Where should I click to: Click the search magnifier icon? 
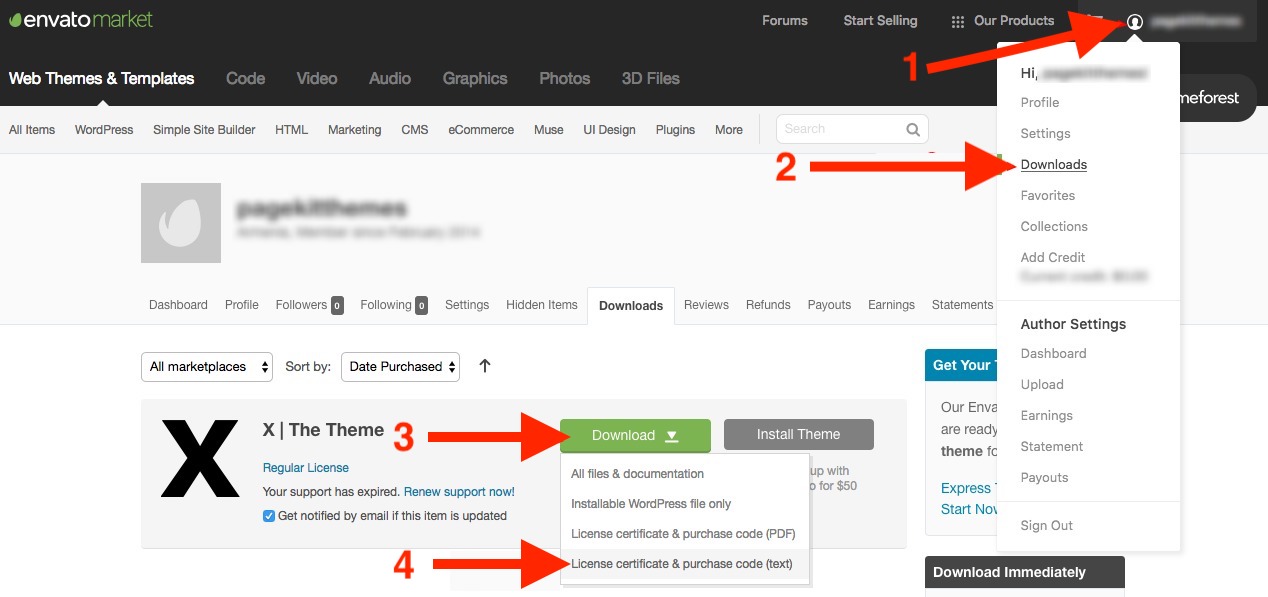pos(912,129)
